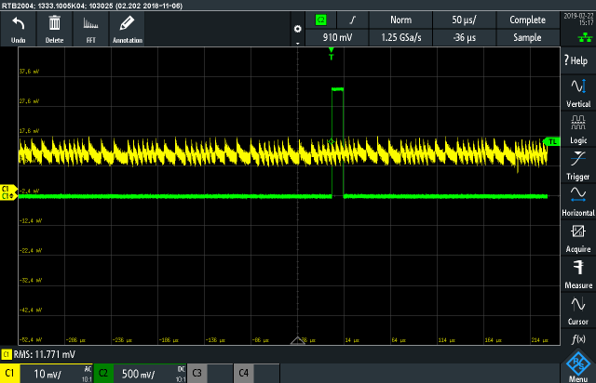Tap the 214 µs time axis label

539,340
